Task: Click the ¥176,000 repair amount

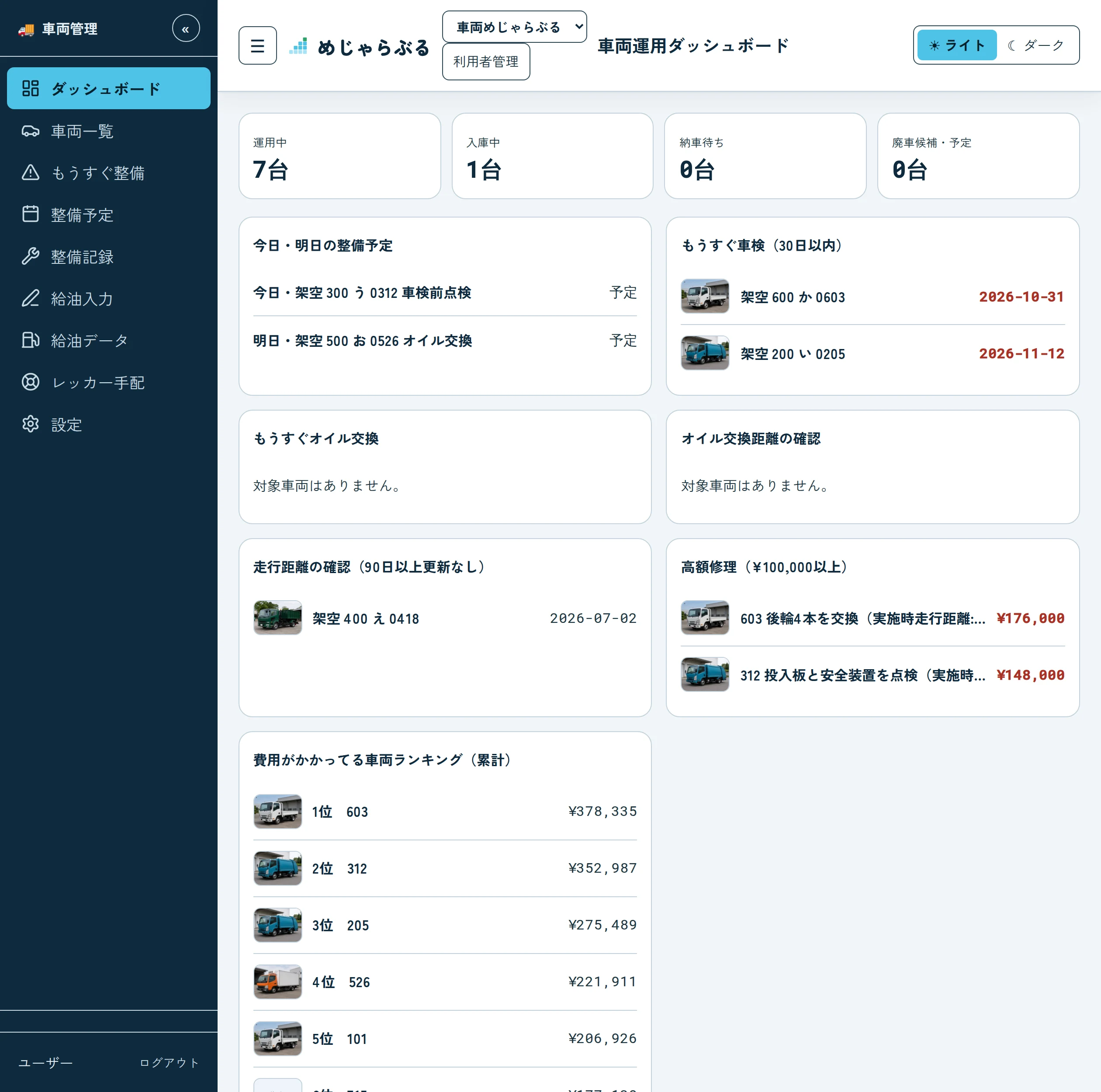Action: (x=1030, y=618)
